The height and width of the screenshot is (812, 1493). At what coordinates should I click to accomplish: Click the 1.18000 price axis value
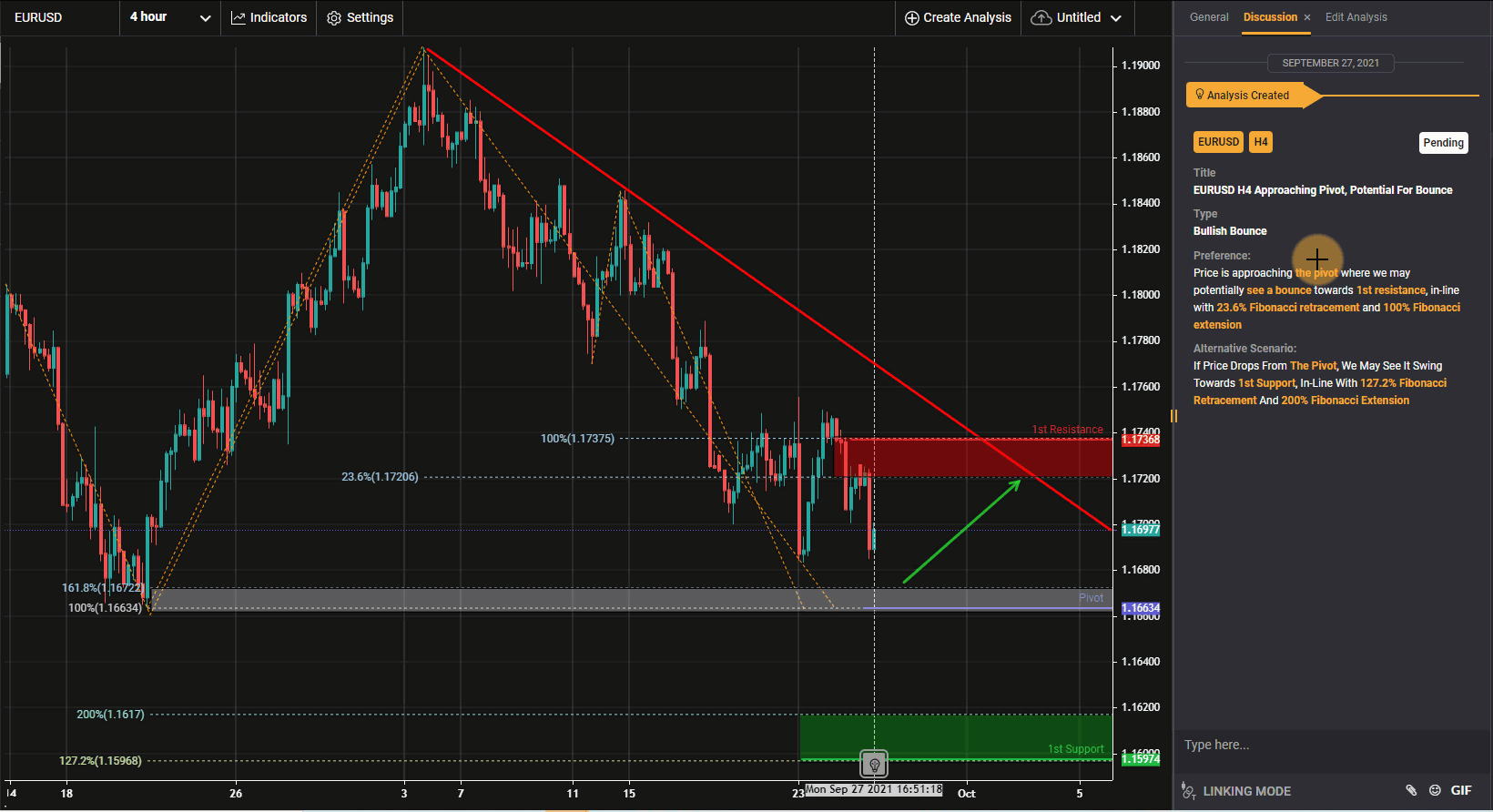pyautogui.click(x=1141, y=295)
